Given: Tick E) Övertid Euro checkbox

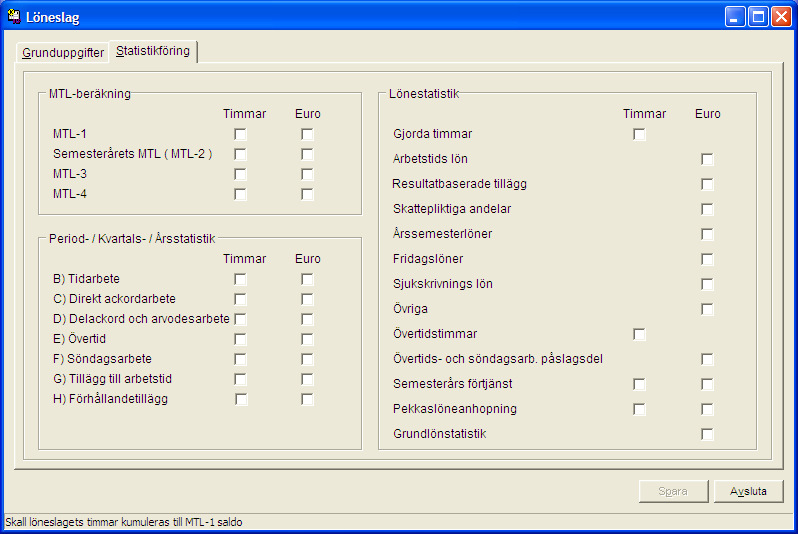Looking at the screenshot, I should 307,340.
